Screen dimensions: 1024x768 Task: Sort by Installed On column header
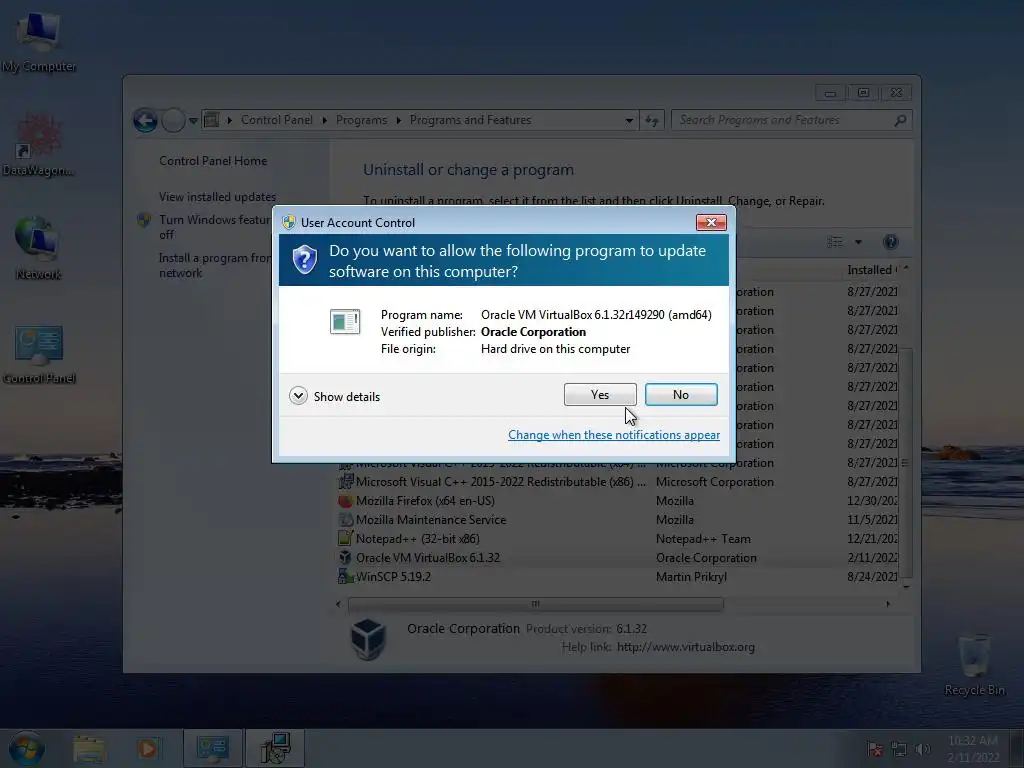click(872, 270)
